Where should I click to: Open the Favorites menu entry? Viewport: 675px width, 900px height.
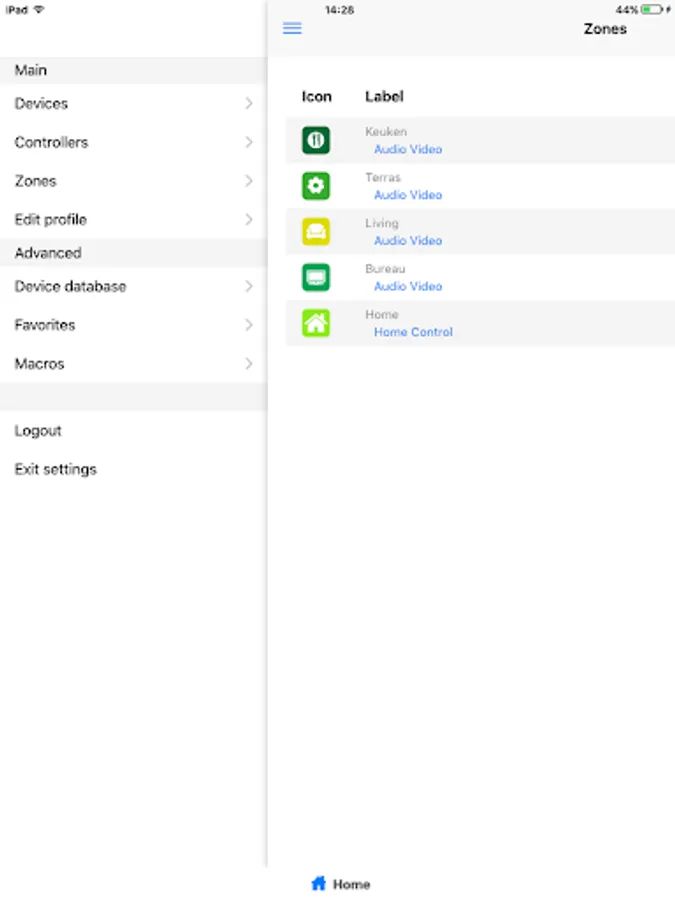[x=133, y=325]
